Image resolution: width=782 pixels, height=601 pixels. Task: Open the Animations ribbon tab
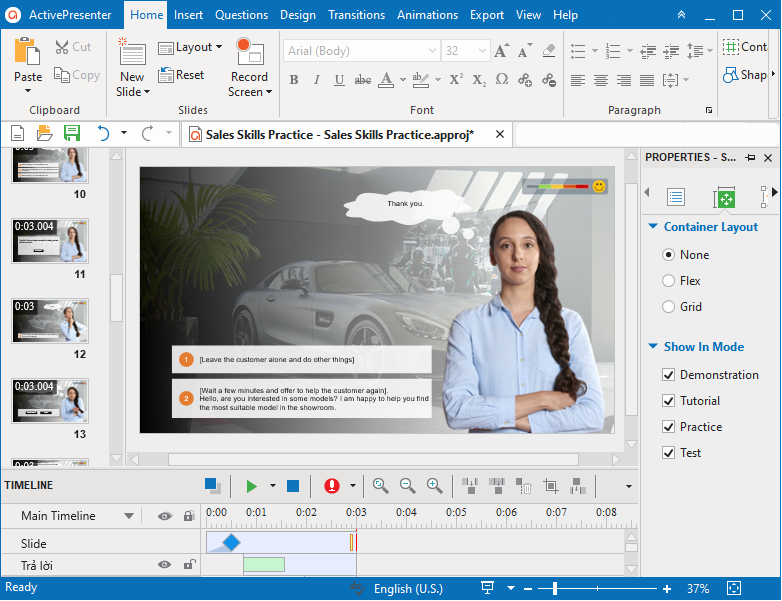click(427, 15)
